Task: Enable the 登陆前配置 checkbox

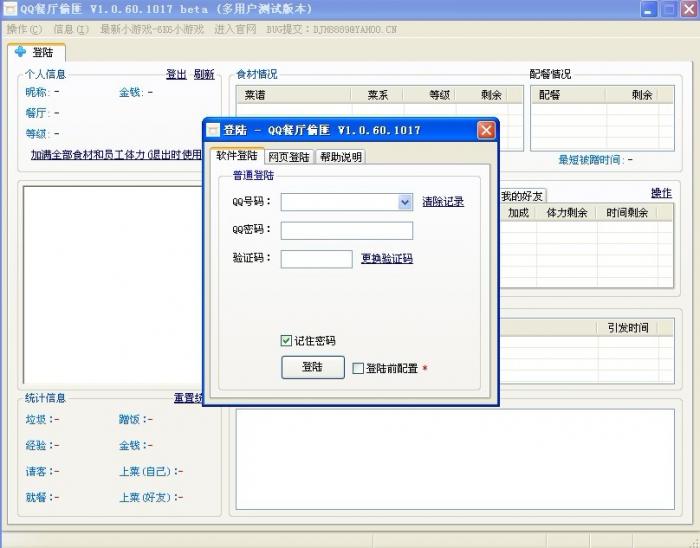Action: pos(358,368)
